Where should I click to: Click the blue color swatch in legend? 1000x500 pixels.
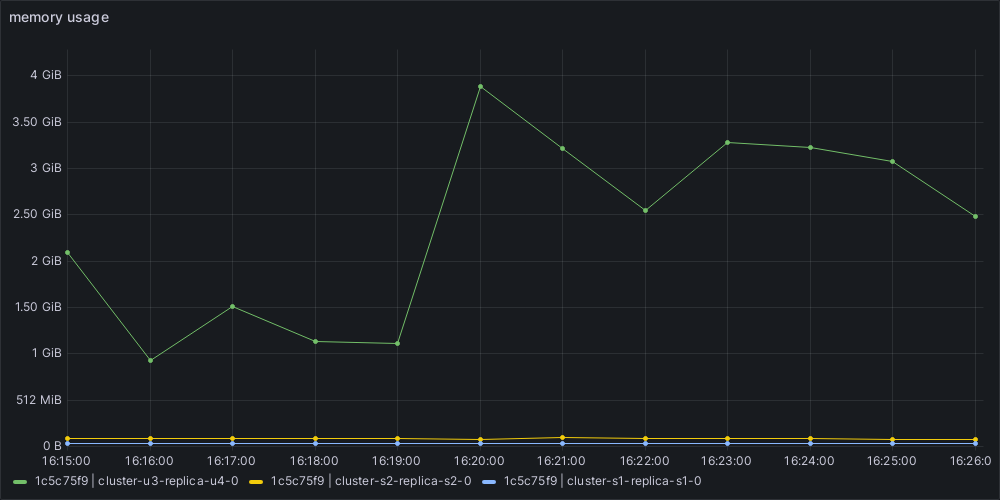click(489, 482)
